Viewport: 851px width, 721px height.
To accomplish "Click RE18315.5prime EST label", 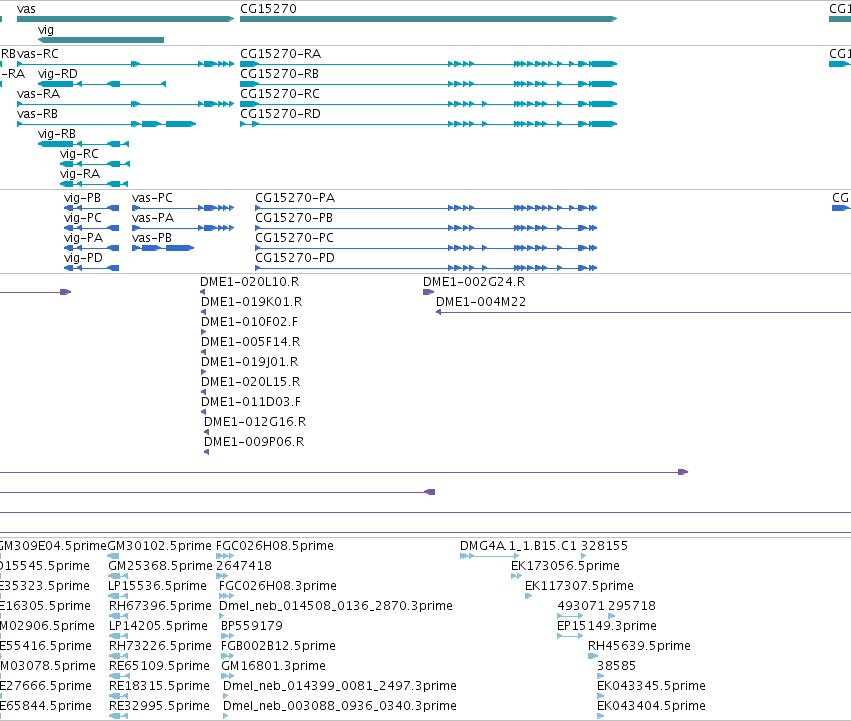I will [x=160, y=686].
